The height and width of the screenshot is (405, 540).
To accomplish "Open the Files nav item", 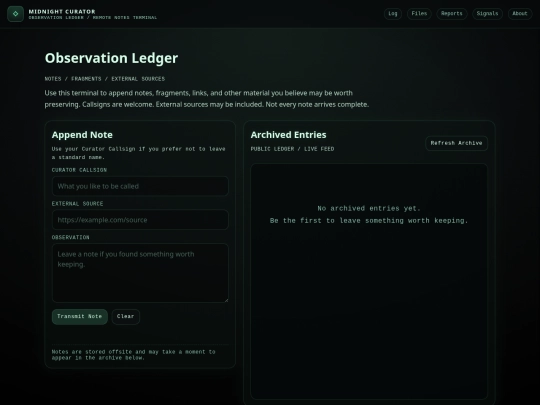I will point(419,14).
